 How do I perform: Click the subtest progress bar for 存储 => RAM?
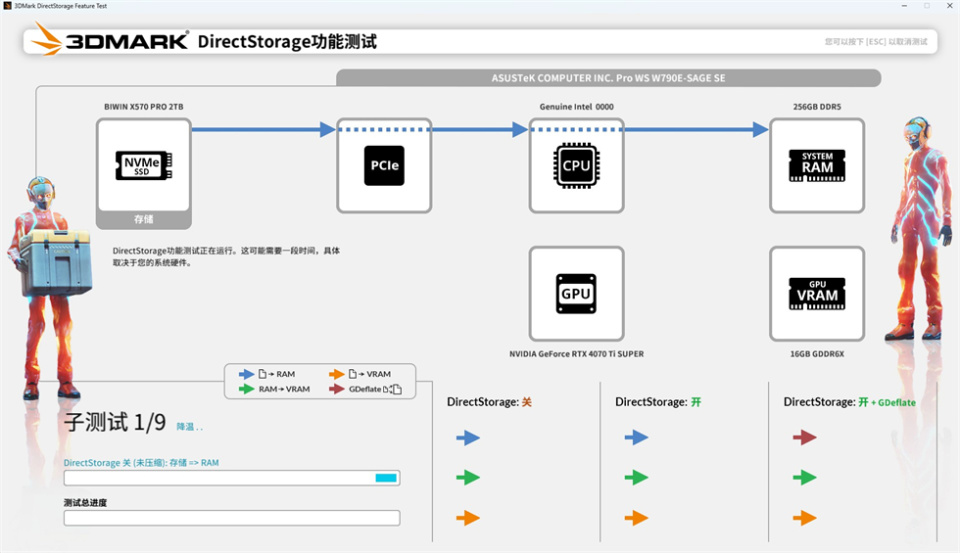click(x=232, y=478)
